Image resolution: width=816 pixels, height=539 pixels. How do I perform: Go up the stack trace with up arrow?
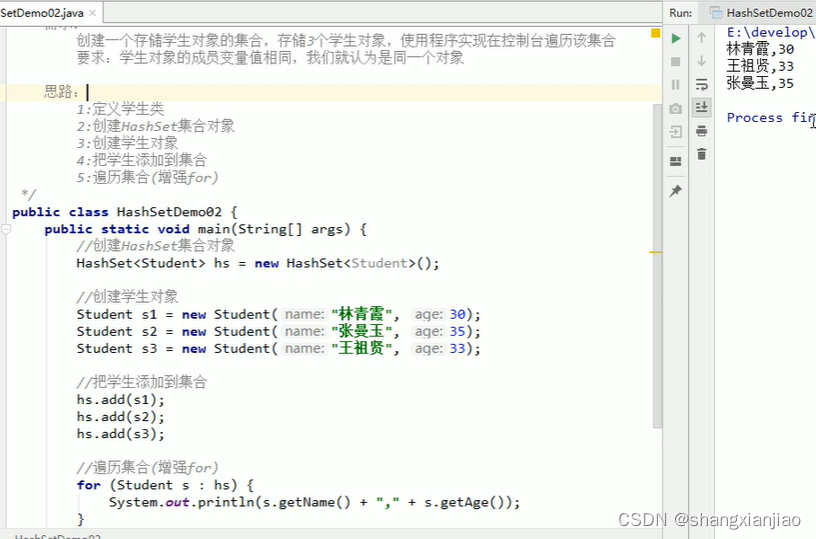702,38
